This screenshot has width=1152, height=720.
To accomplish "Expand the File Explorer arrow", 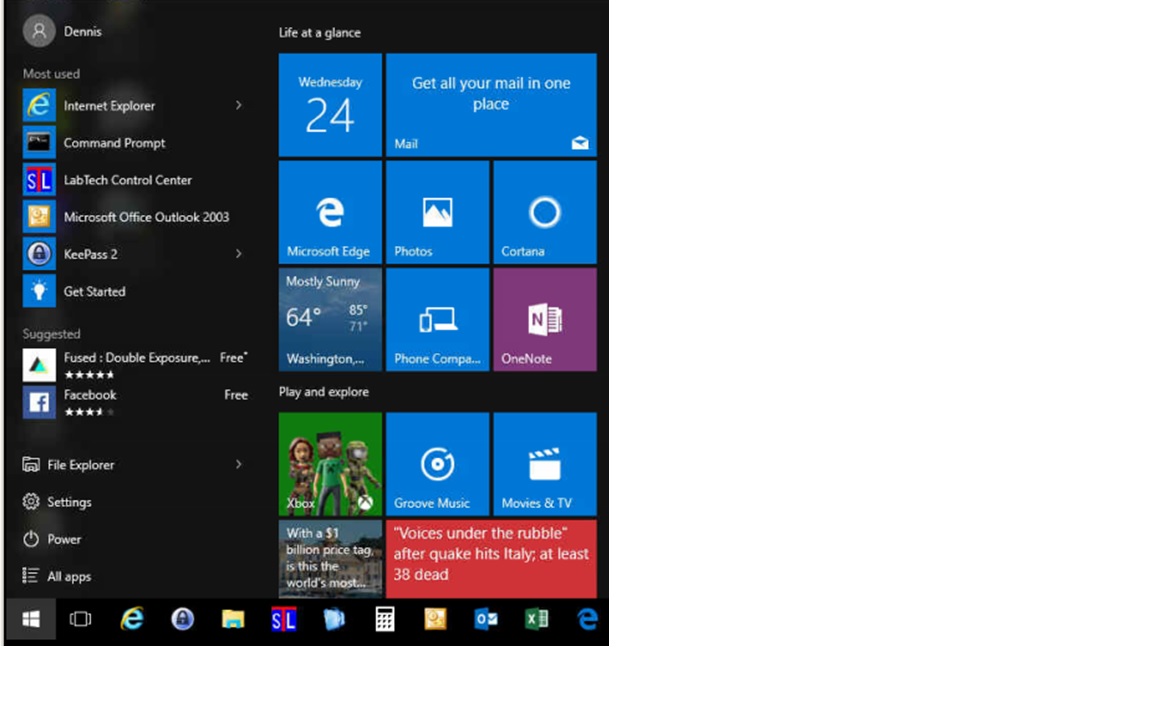I will coord(240,464).
